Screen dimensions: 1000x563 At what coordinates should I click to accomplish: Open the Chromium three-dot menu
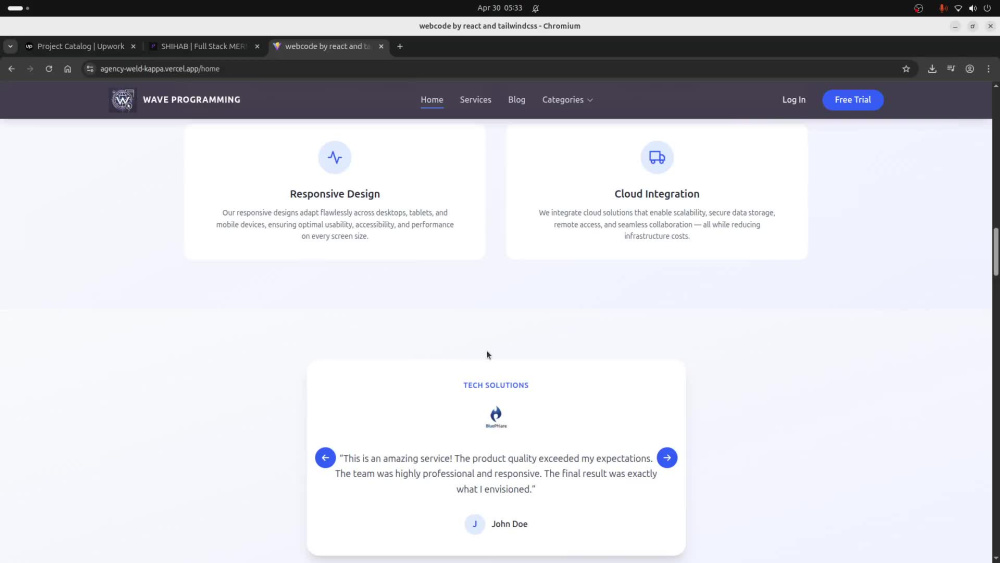(x=989, y=69)
